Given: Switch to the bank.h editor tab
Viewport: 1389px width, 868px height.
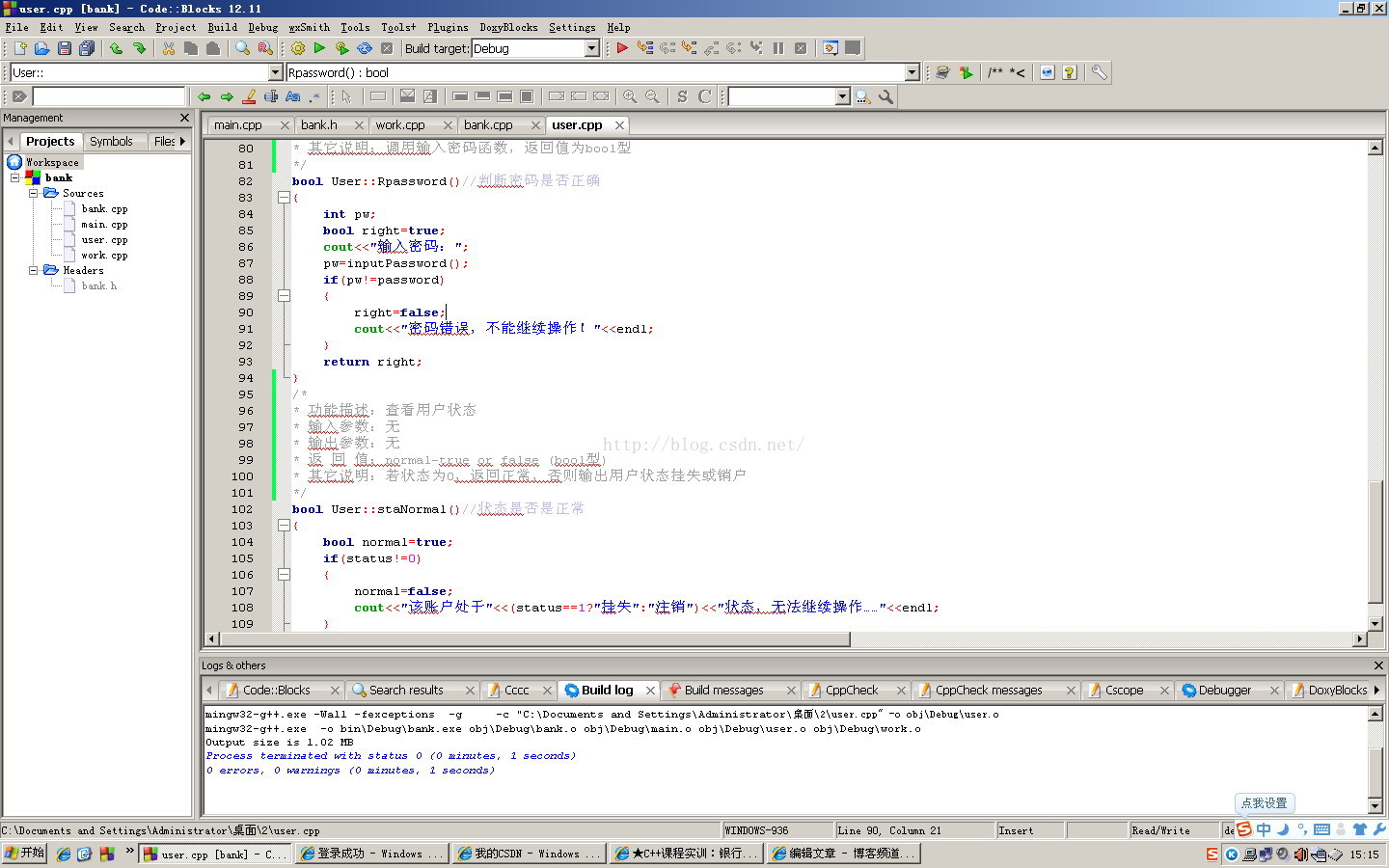Looking at the screenshot, I should [319, 124].
